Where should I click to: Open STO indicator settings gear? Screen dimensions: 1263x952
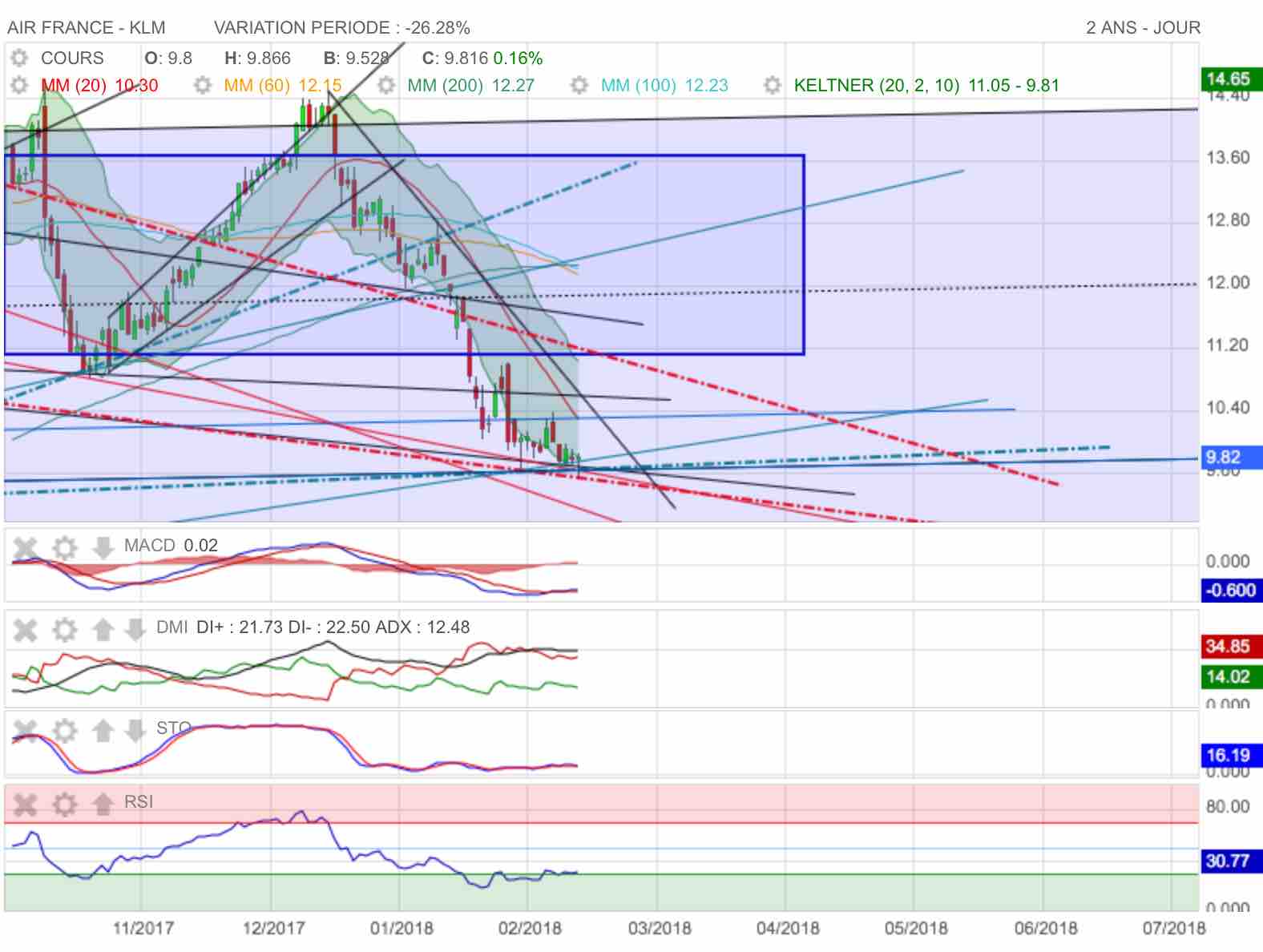[64, 731]
